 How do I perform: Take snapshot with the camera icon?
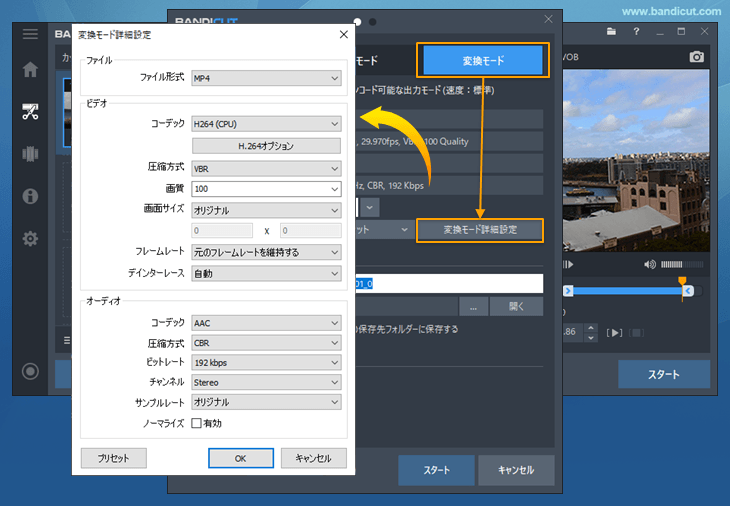[x=696, y=57]
